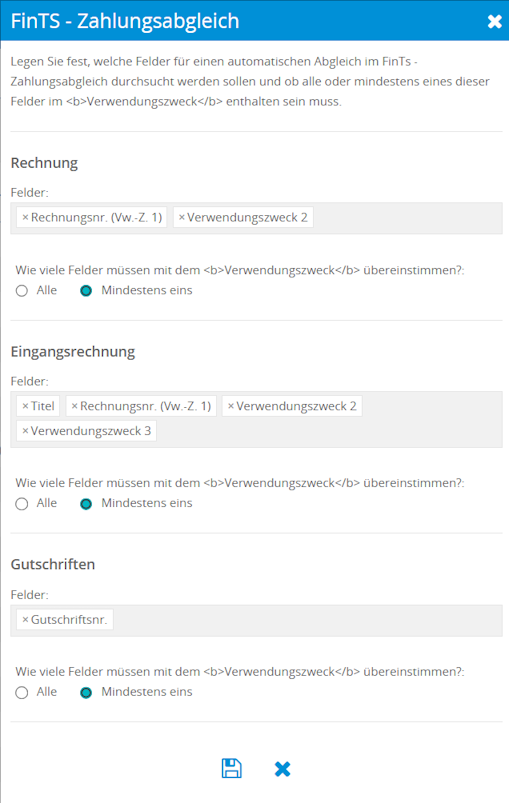This screenshot has height=803, width=509.
Task: Select Alle radio under Gutschriften
Action: [22, 693]
